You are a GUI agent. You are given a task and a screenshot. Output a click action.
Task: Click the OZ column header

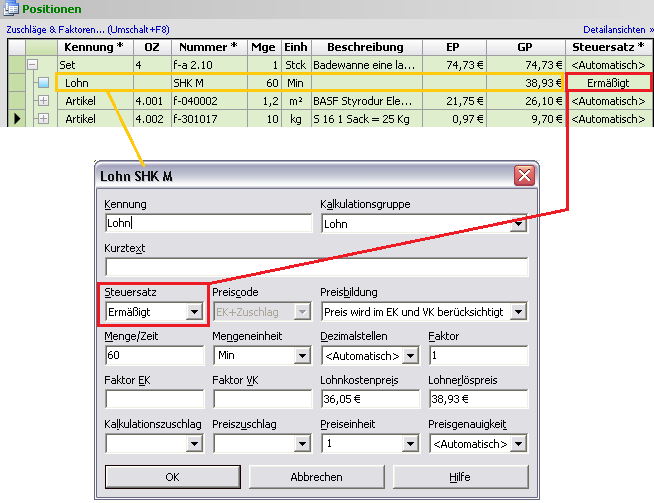tap(152, 47)
